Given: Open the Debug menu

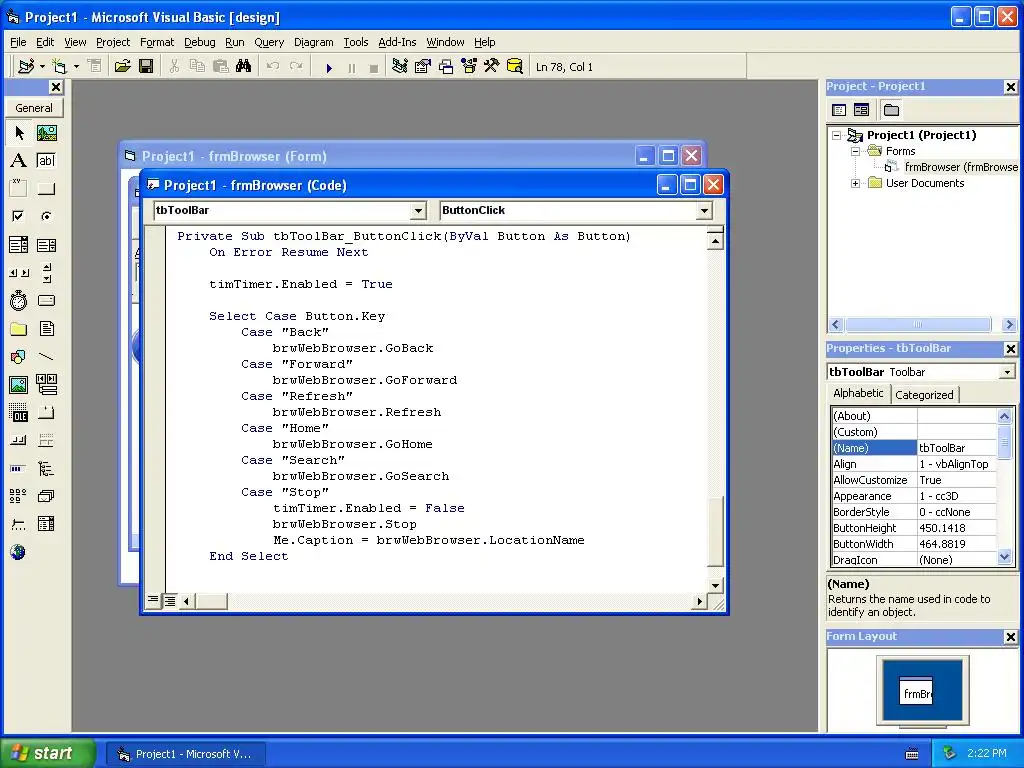Looking at the screenshot, I should [x=200, y=42].
